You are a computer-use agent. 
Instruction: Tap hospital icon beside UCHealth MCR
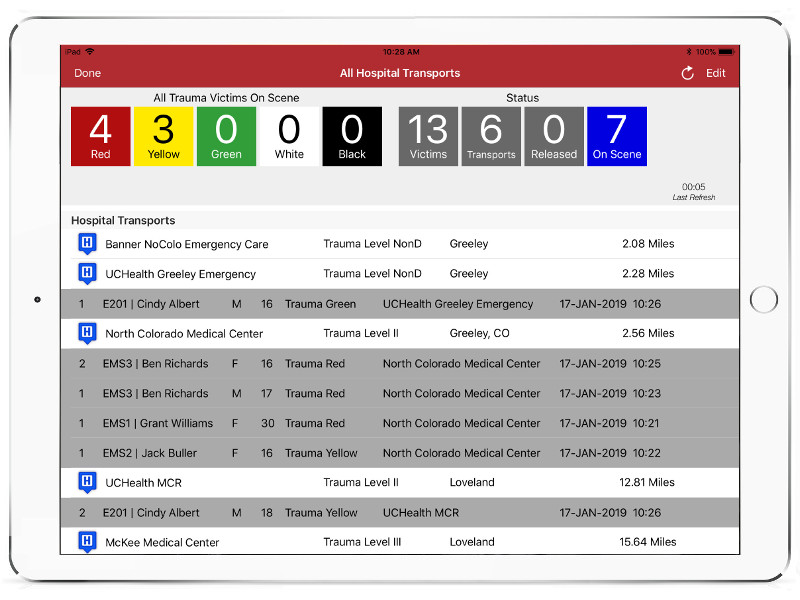pos(87,482)
